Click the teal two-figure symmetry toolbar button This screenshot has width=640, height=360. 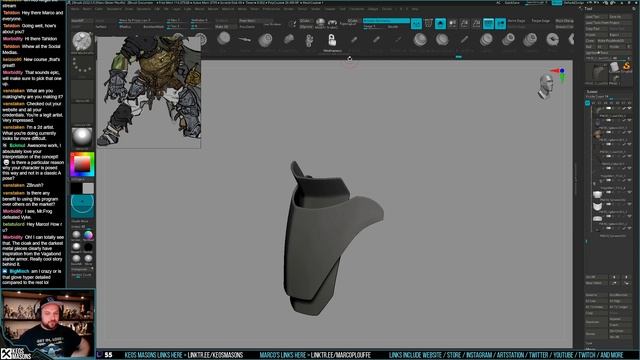click(416, 24)
